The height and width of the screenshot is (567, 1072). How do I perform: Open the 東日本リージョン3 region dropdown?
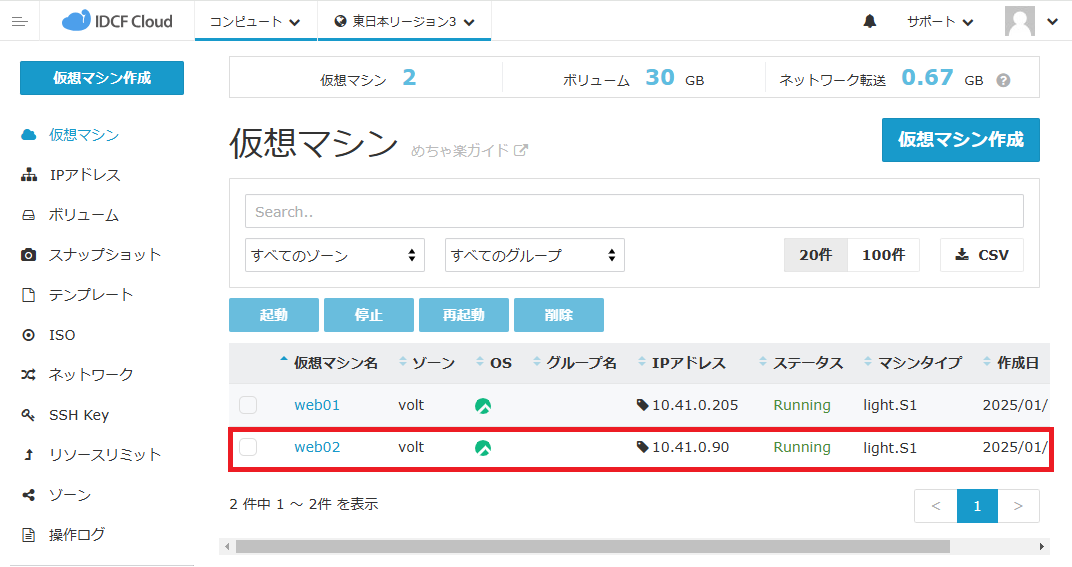404,21
